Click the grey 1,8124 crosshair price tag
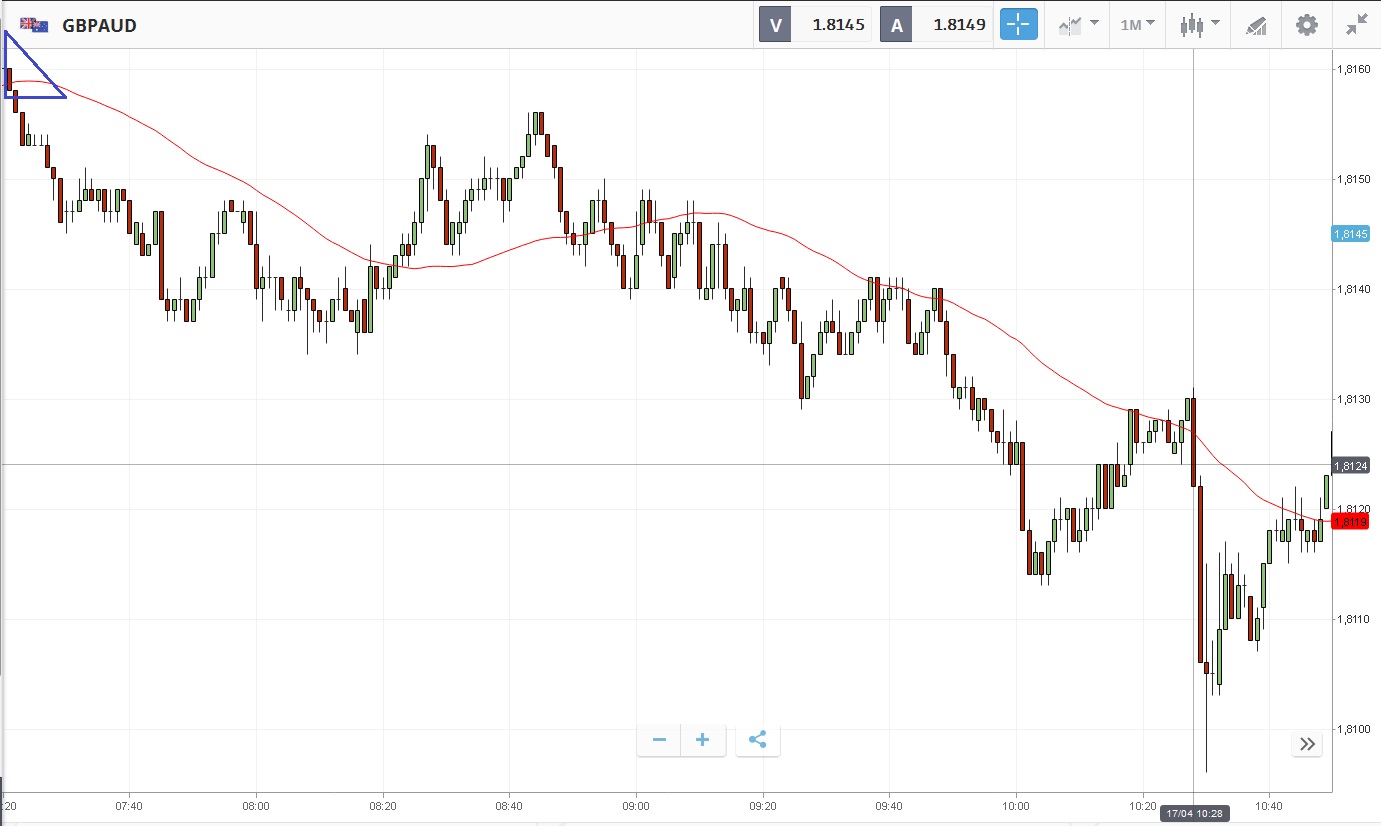Screen dimensions: 1381x826 click(x=1350, y=465)
